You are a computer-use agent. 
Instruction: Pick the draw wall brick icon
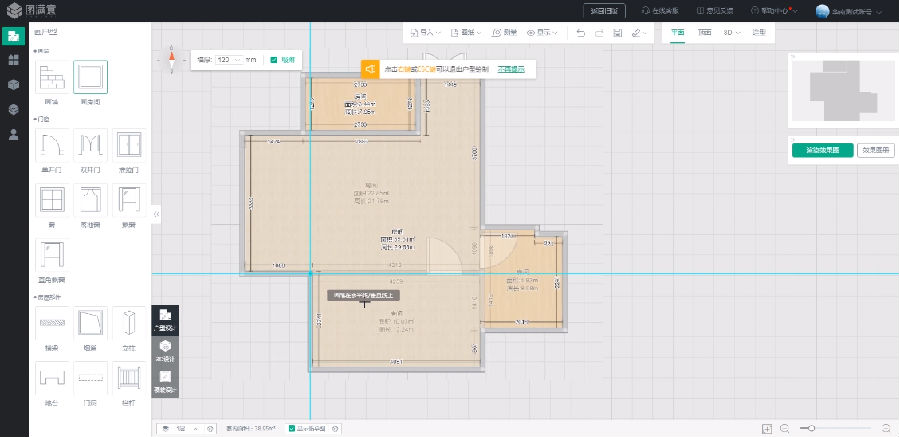(x=52, y=77)
